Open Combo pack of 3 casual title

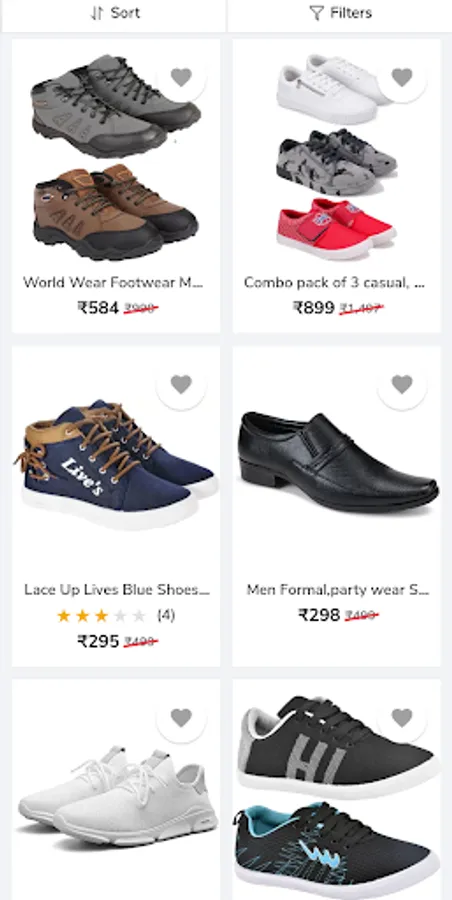334,282
